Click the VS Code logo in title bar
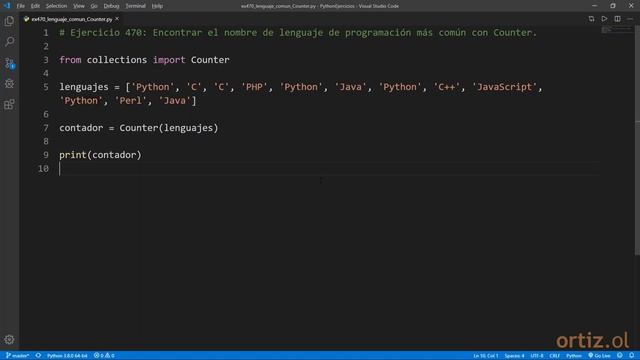The width and height of the screenshot is (640, 360). [7, 6]
